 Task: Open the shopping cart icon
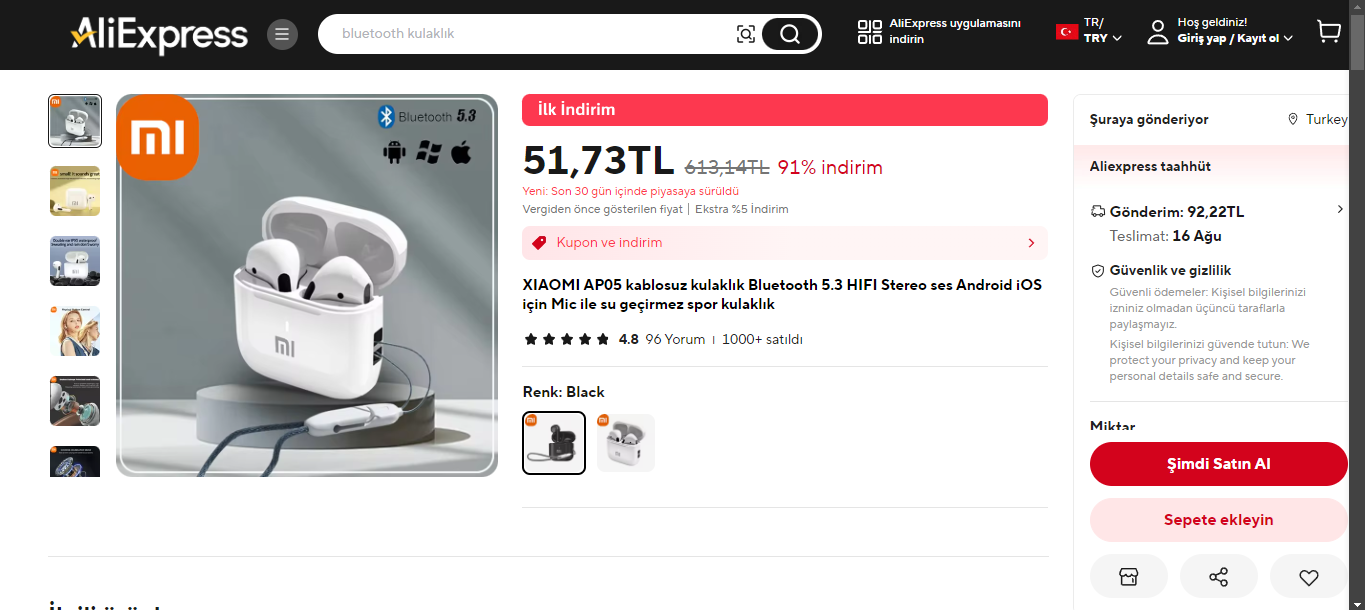[1329, 33]
